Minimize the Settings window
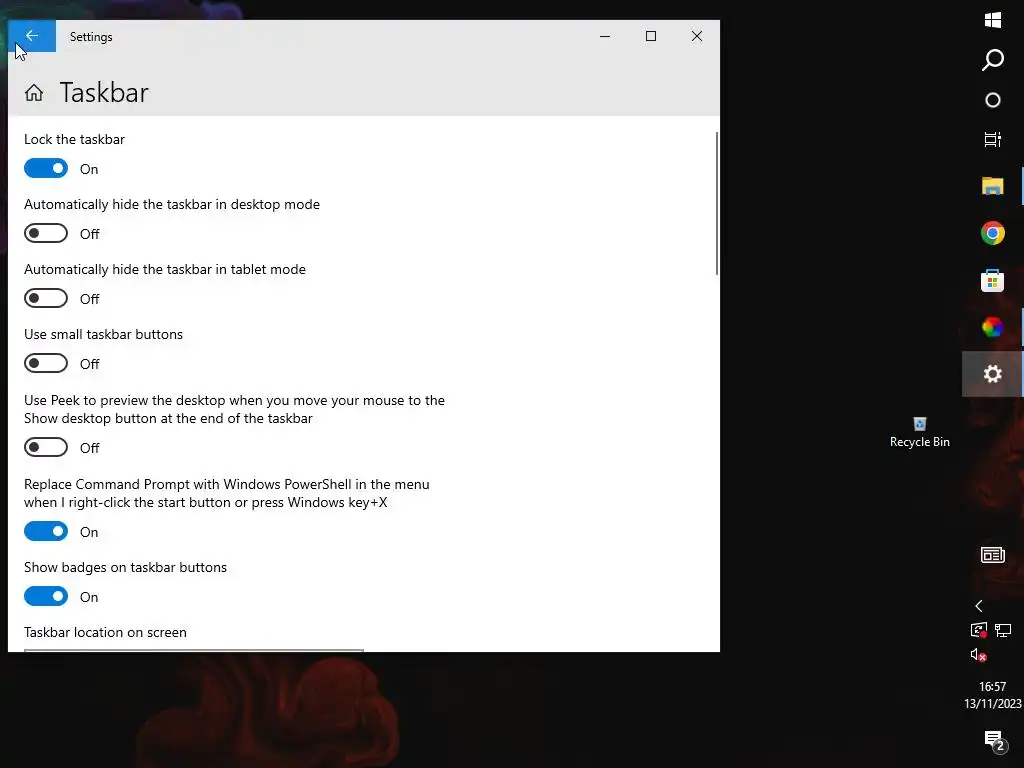 coord(605,37)
